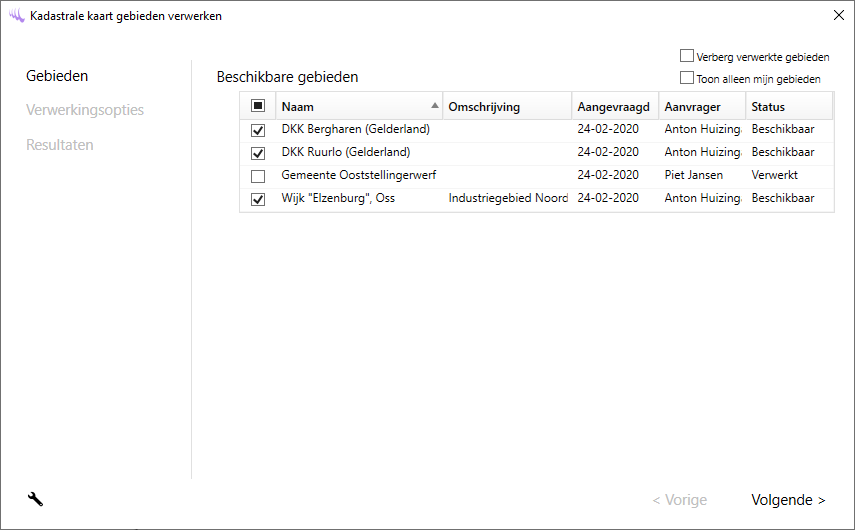Image resolution: width=855 pixels, height=530 pixels.
Task: Click the < Vorige button
Action: (x=679, y=500)
